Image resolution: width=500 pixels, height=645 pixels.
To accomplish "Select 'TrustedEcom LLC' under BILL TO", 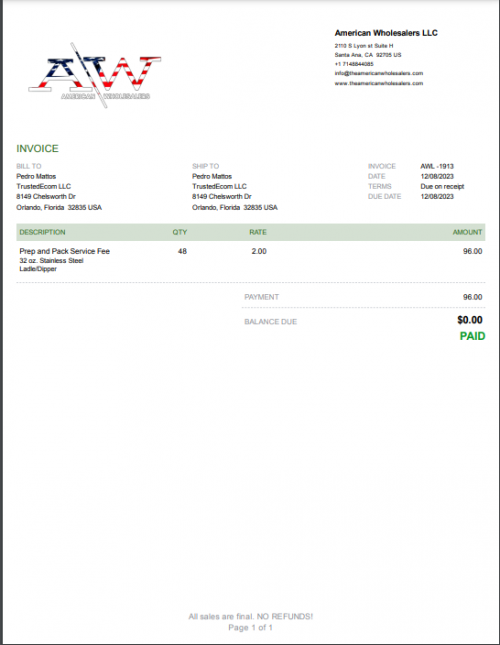I will [44, 186].
